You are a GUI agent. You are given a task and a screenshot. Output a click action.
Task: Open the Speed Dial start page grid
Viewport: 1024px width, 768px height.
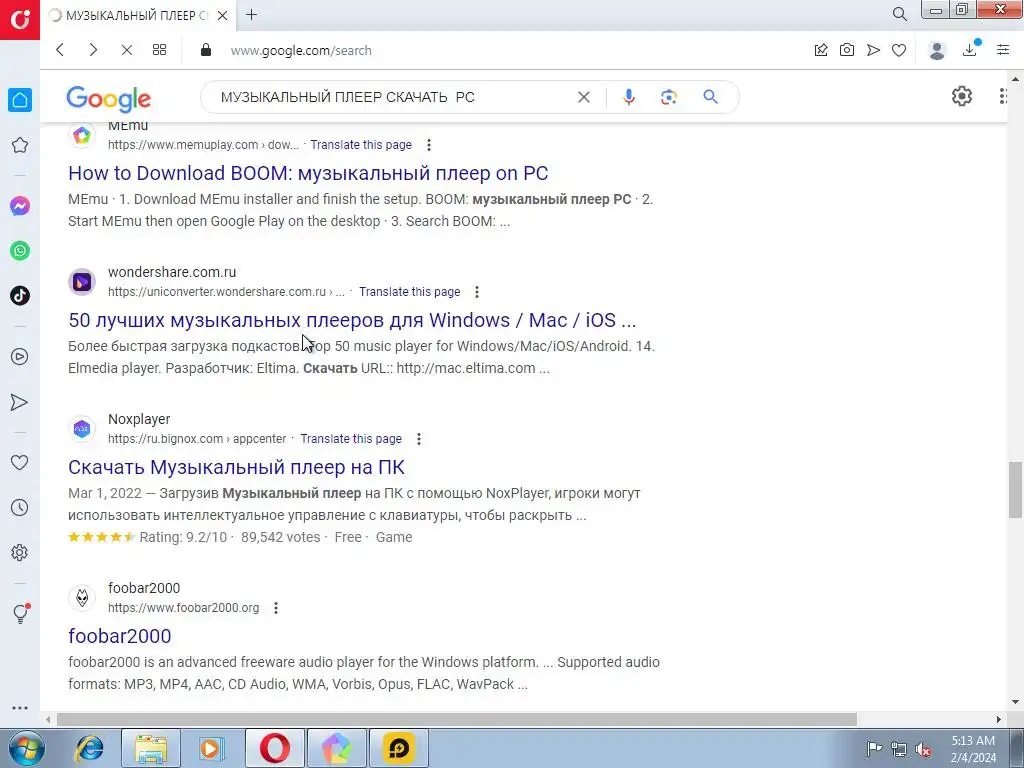tap(159, 50)
